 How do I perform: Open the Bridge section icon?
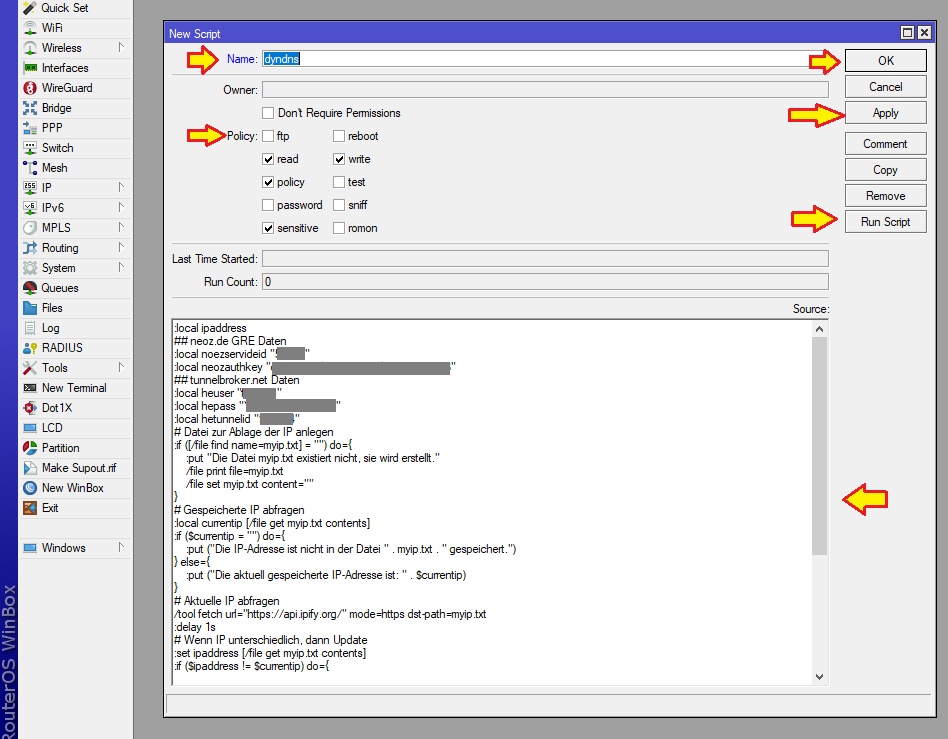coord(30,108)
